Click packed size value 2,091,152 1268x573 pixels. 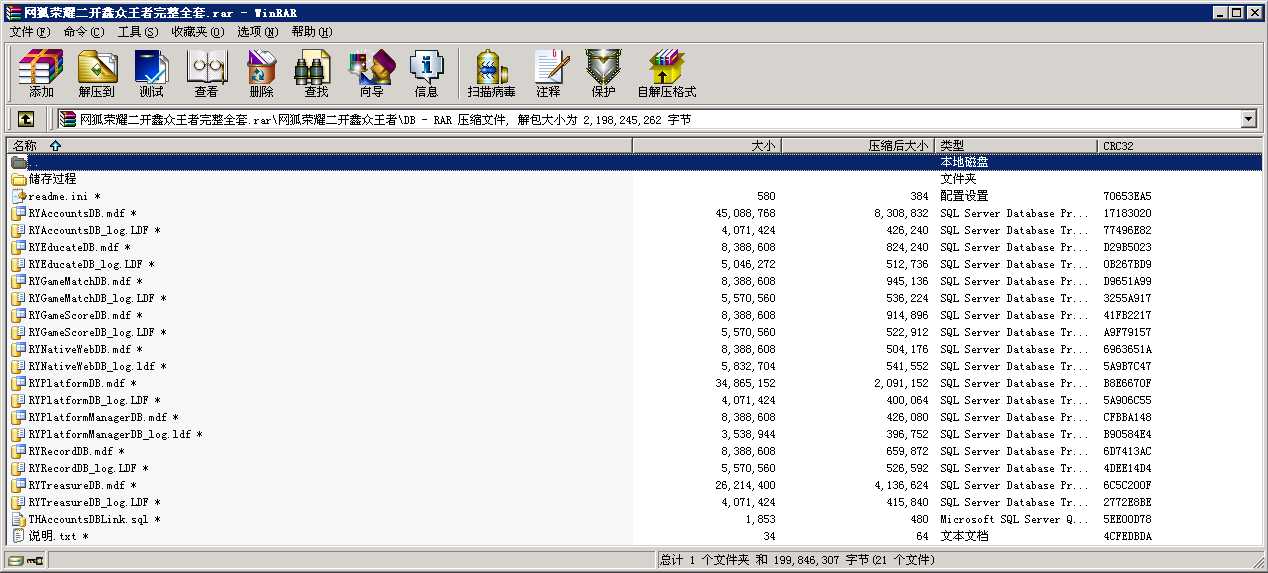(901, 383)
